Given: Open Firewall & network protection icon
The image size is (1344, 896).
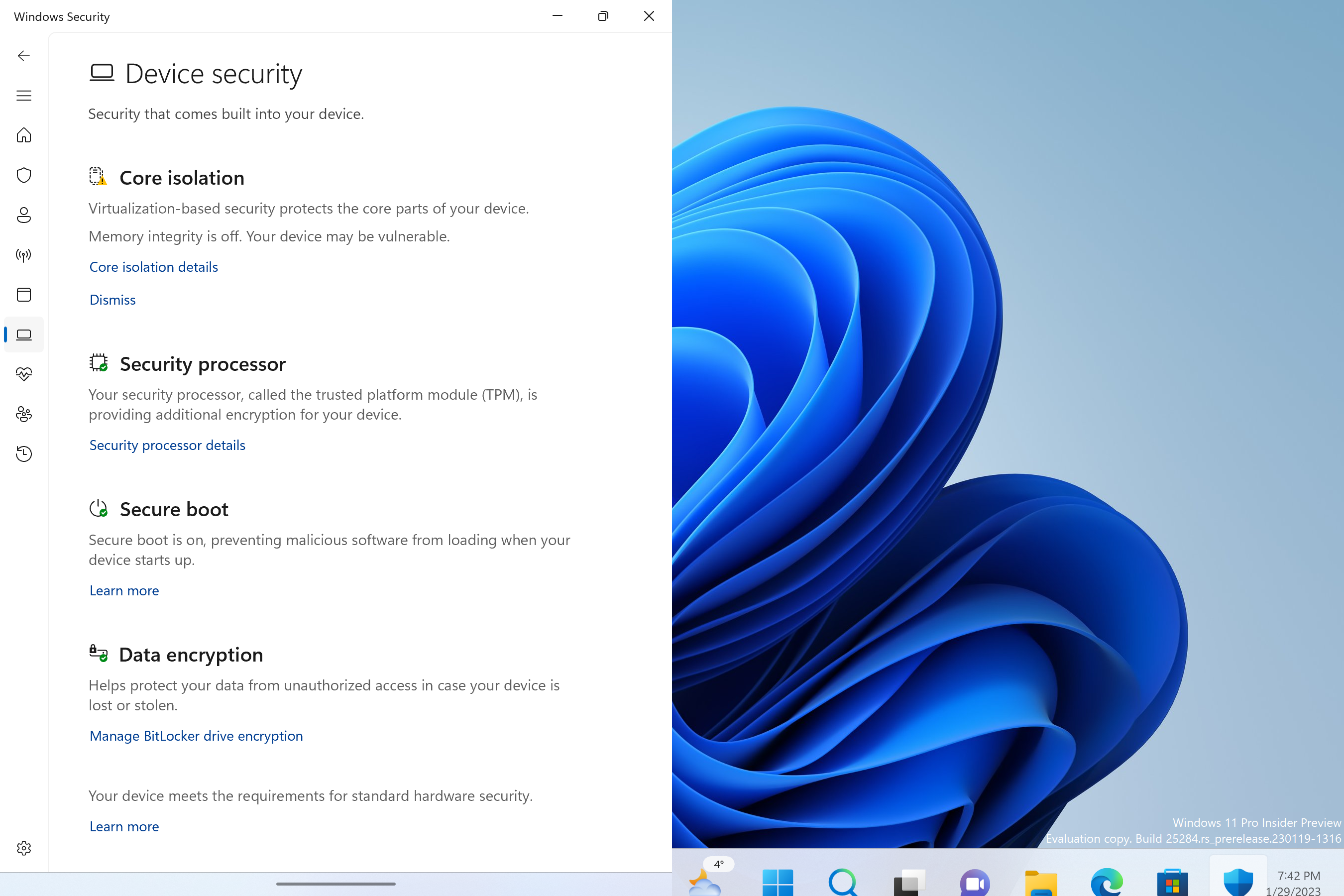Looking at the screenshot, I should pyautogui.click(x=23, y=255).
